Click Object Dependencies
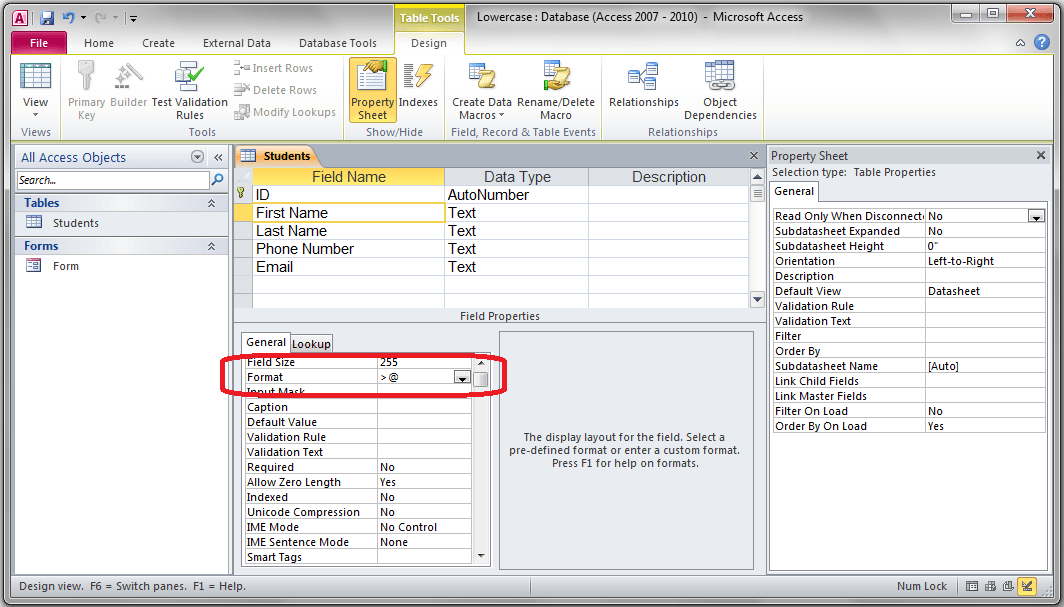The height and width of the screenshot is (607, 1064). click(720, 91)
